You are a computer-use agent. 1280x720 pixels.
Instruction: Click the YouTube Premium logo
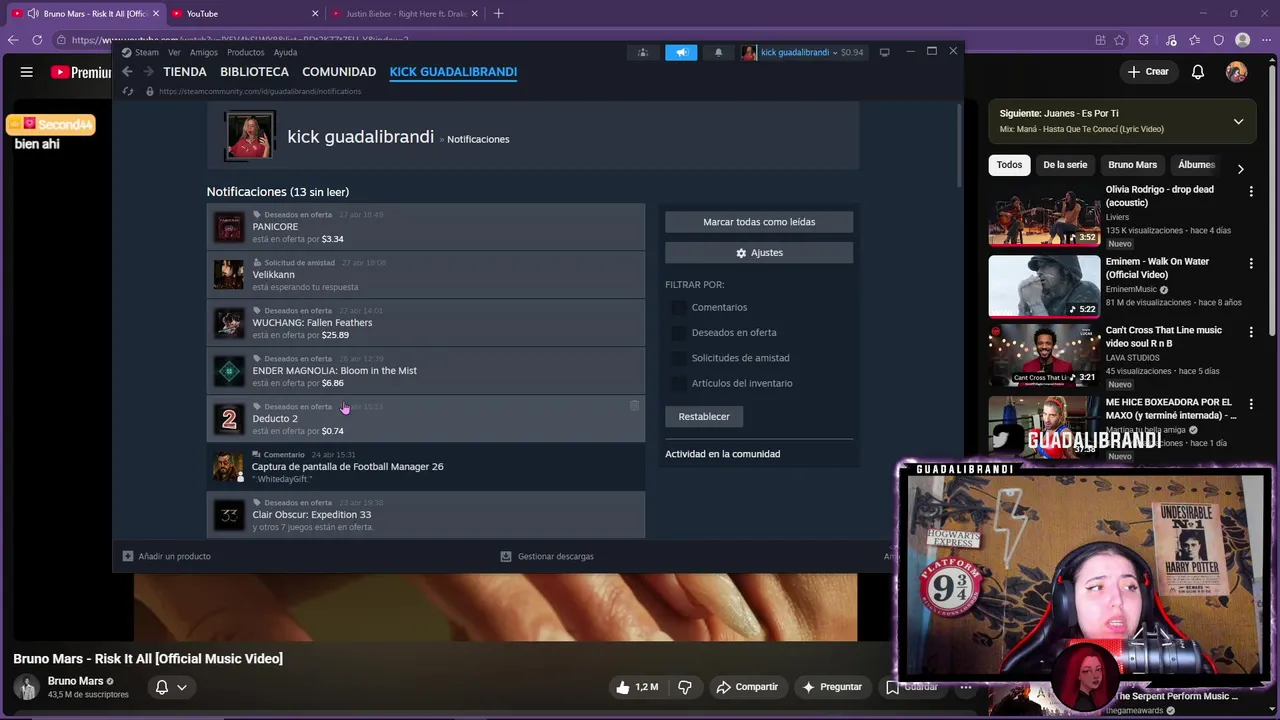click(80, 72)
